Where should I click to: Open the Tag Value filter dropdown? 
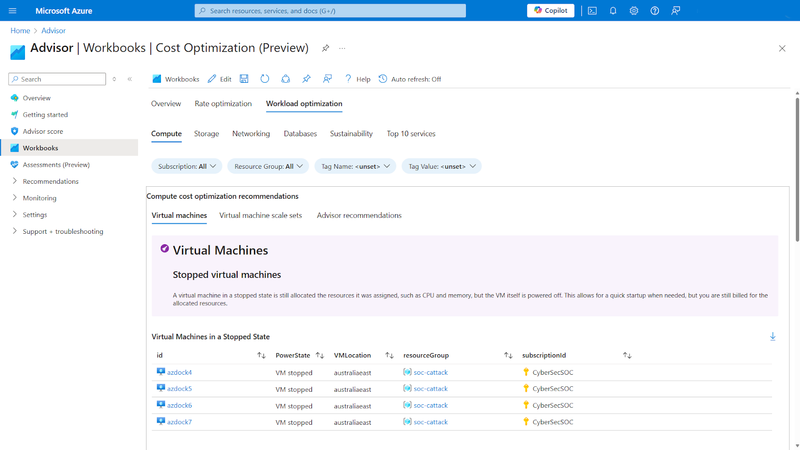tap(441, 166)
